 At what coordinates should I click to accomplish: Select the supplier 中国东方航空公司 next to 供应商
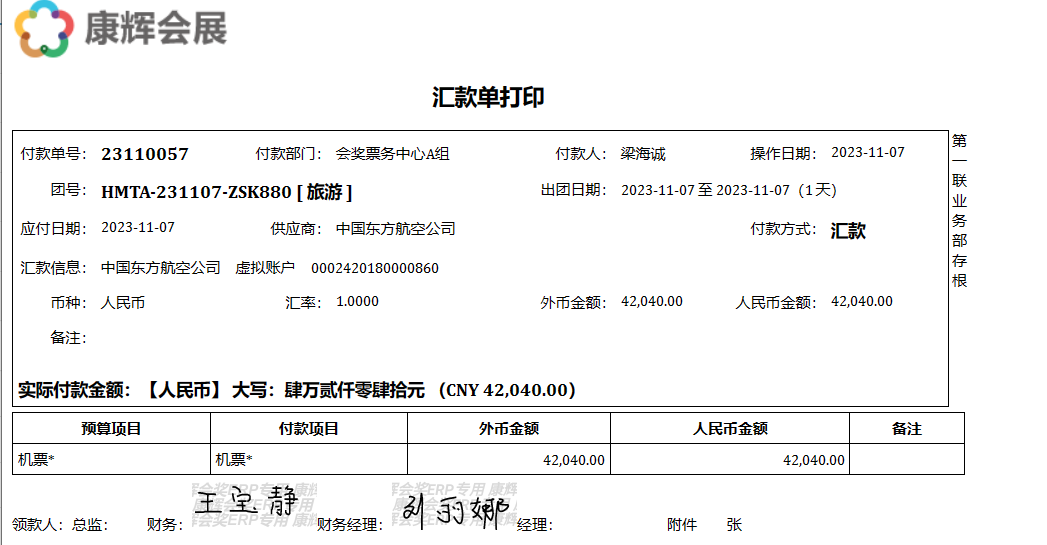[x=395, y=229]
